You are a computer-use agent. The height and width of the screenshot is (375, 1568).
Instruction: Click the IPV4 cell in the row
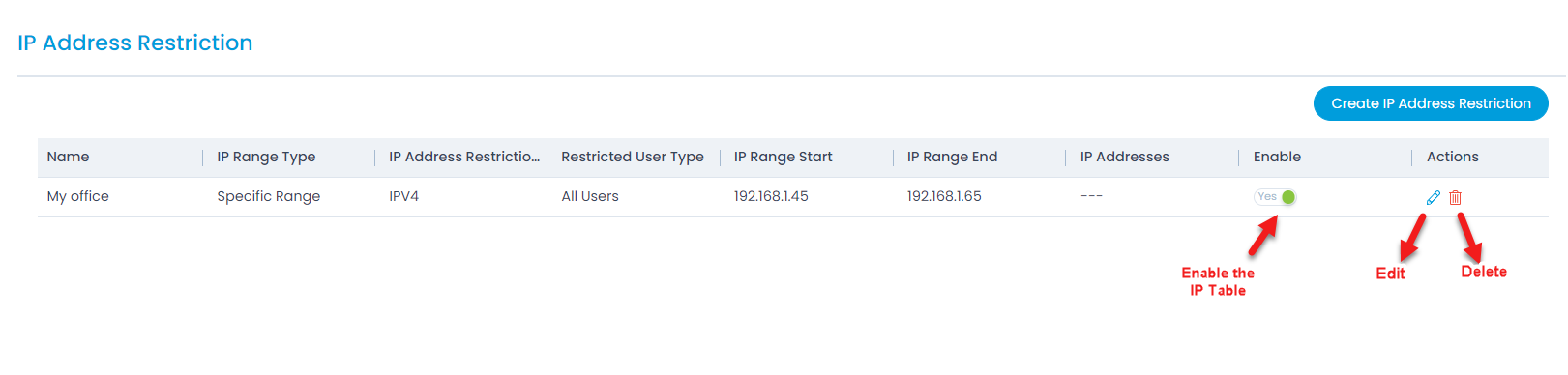[403, 196]
